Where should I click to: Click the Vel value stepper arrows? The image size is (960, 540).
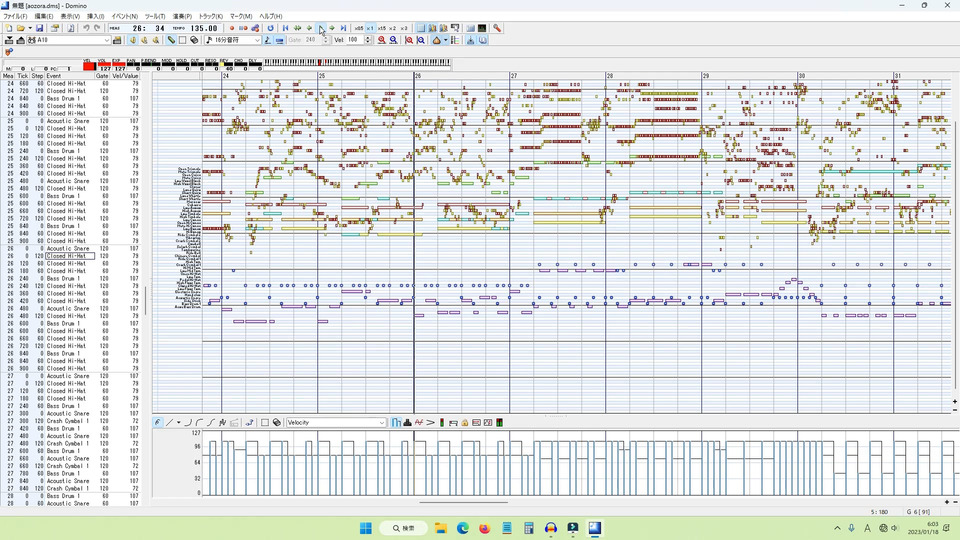[x=368, y=40]
